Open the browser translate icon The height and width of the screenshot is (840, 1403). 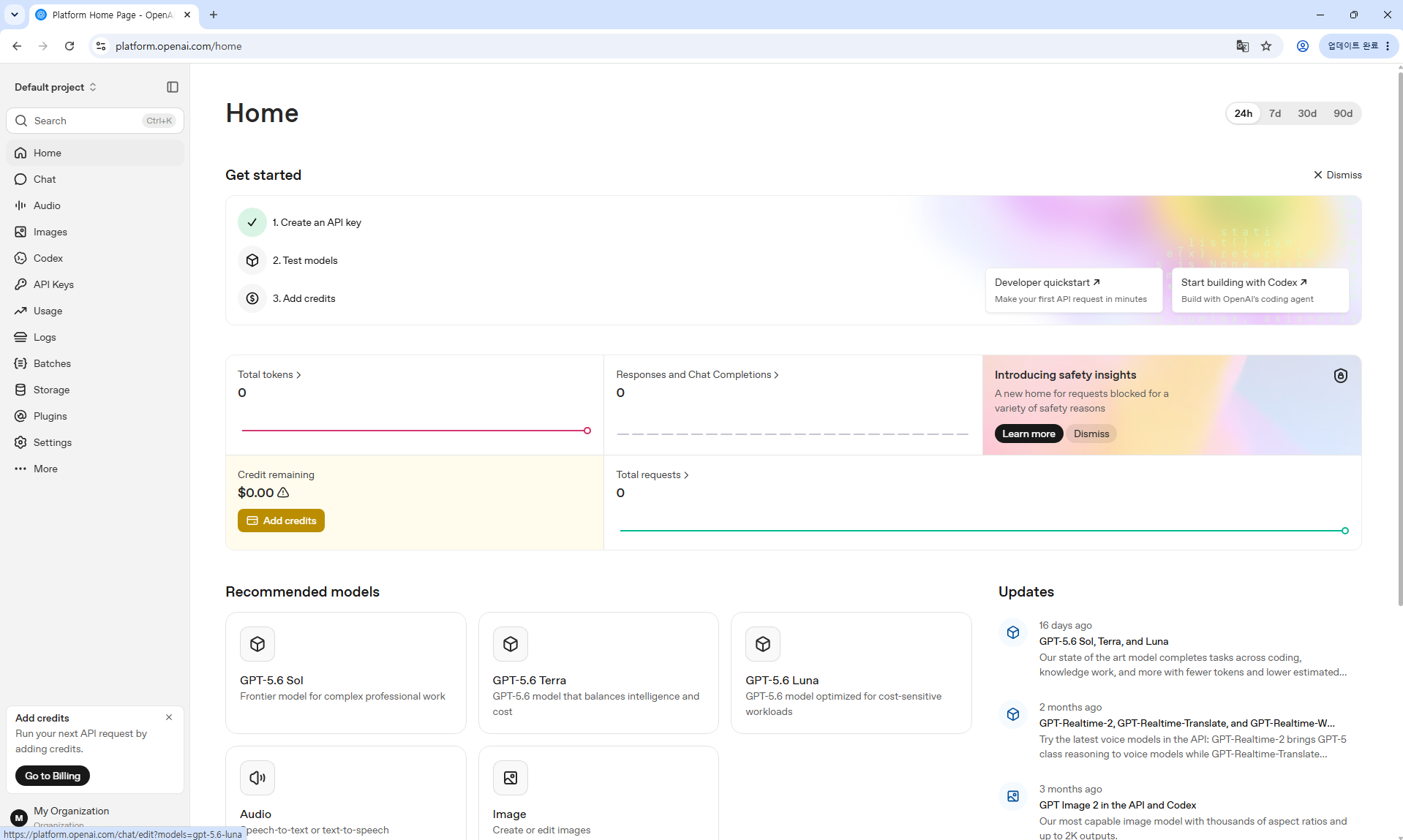tap(1242, 46)
